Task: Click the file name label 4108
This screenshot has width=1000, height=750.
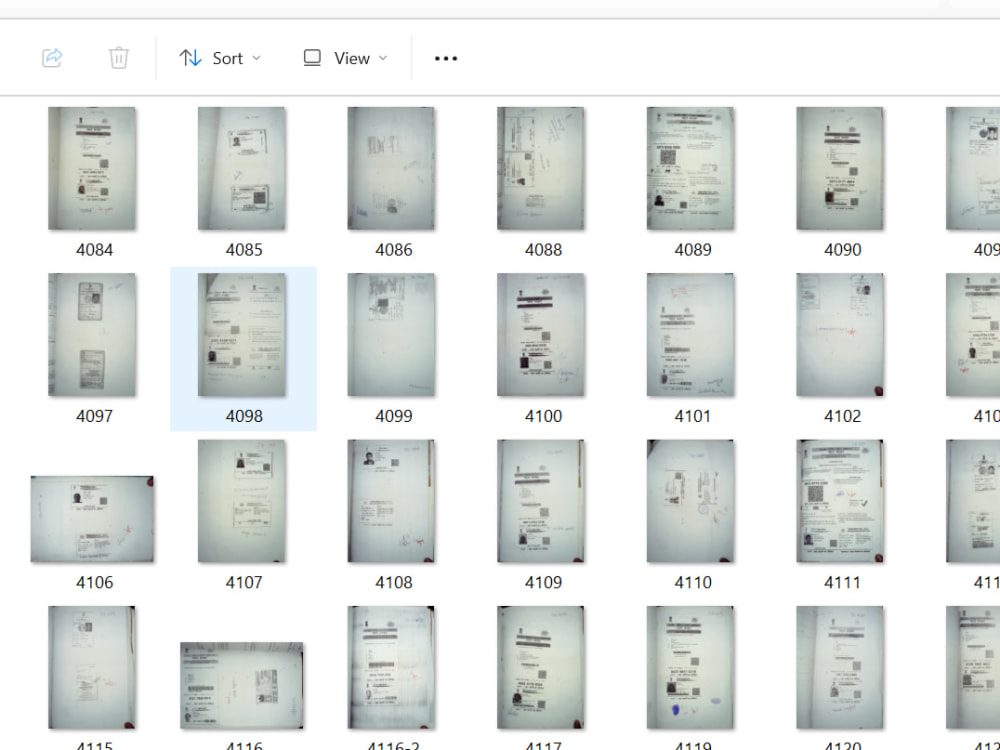Action: (x=393, y=583)
